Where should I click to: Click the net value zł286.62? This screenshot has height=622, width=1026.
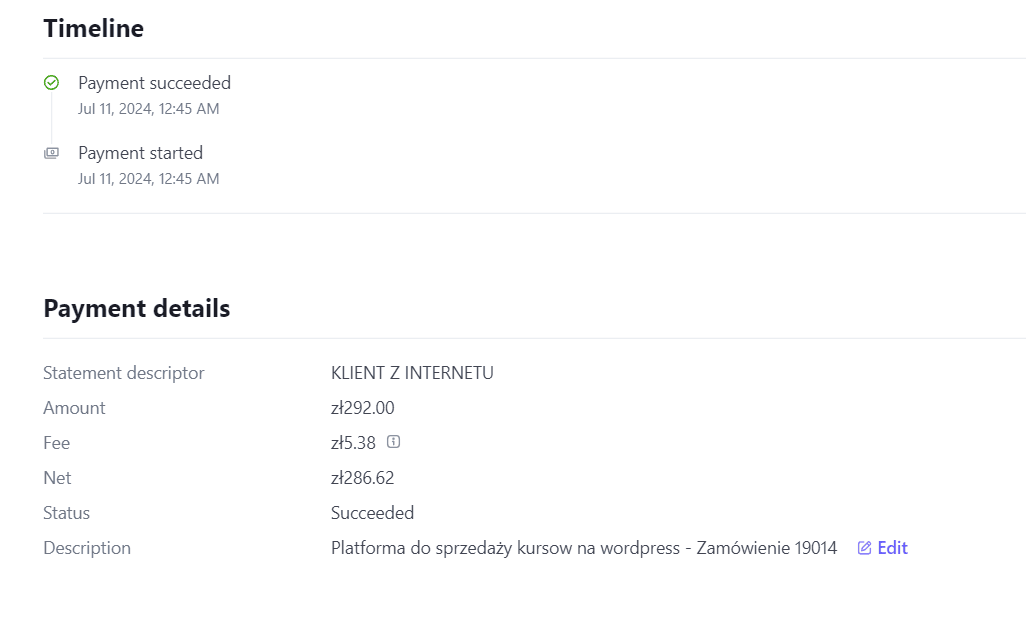(363, 478)
